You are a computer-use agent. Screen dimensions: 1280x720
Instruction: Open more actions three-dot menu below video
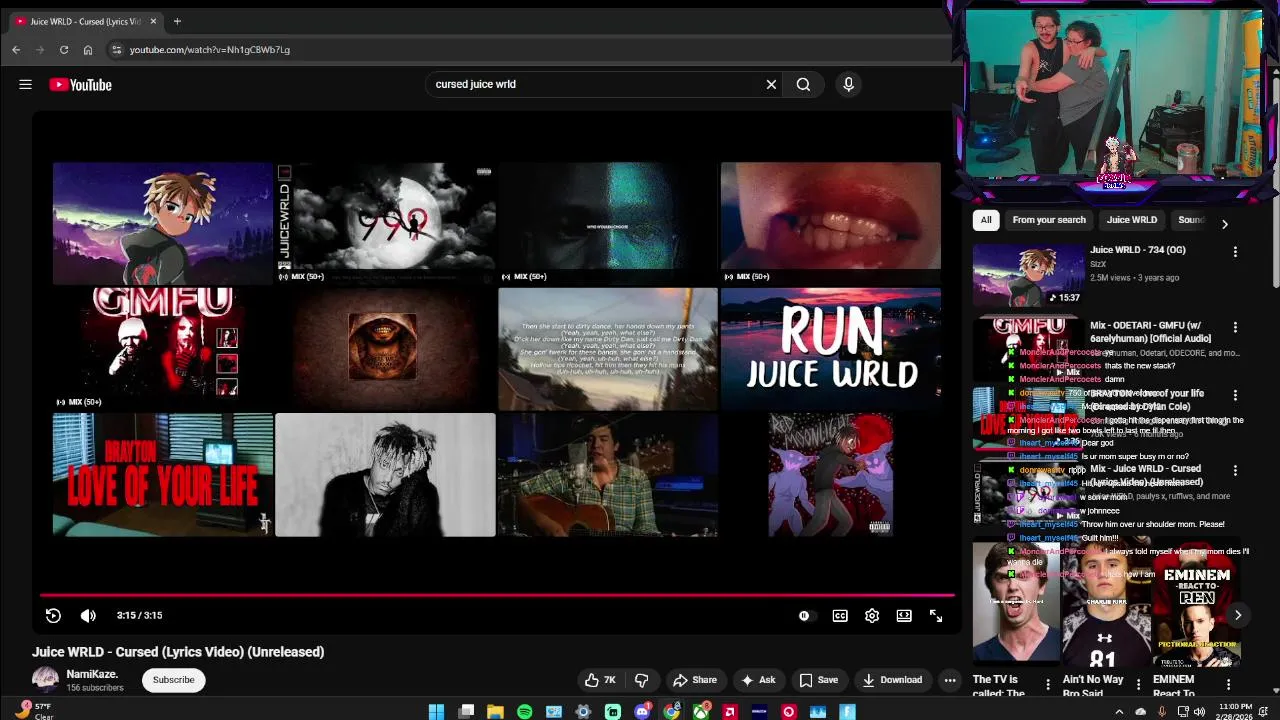950,680
